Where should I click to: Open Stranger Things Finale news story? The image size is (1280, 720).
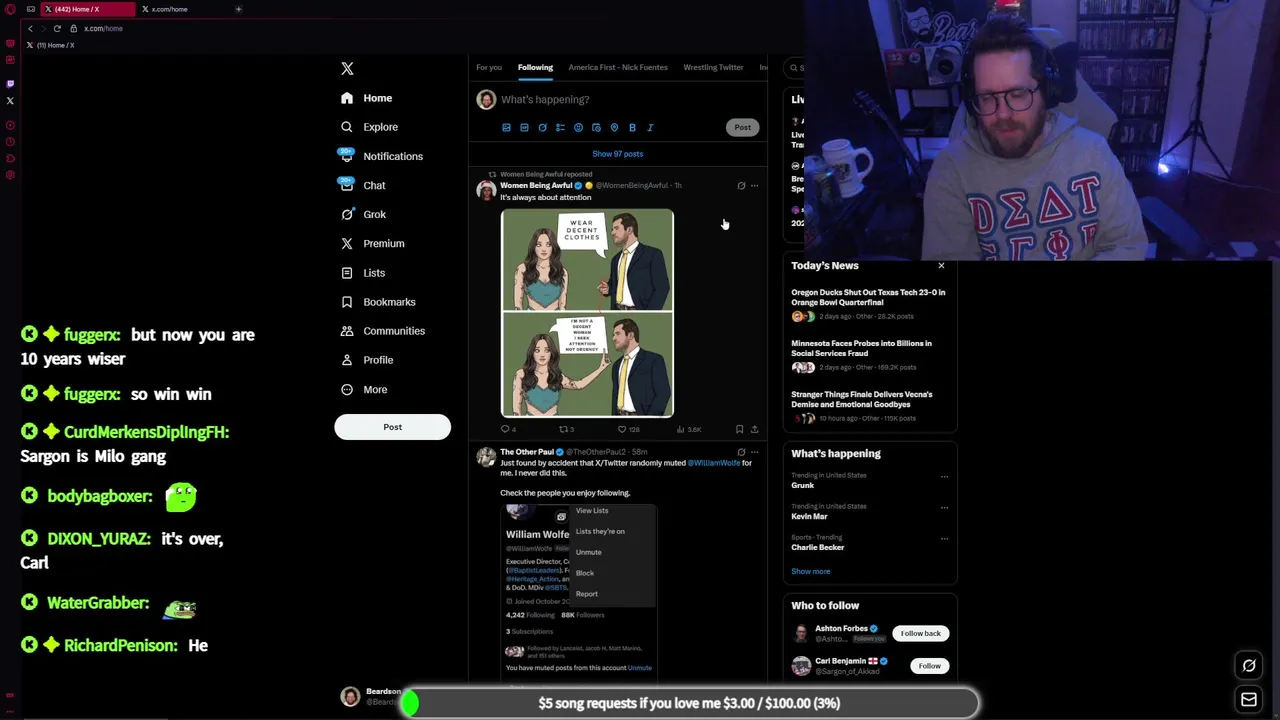point(861,399)
